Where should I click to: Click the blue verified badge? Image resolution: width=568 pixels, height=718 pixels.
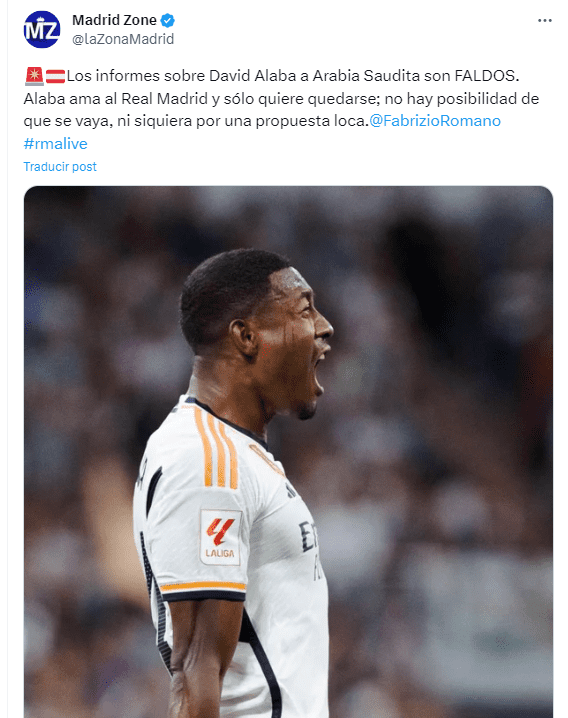pyautogui.click(x=168, y=20)
